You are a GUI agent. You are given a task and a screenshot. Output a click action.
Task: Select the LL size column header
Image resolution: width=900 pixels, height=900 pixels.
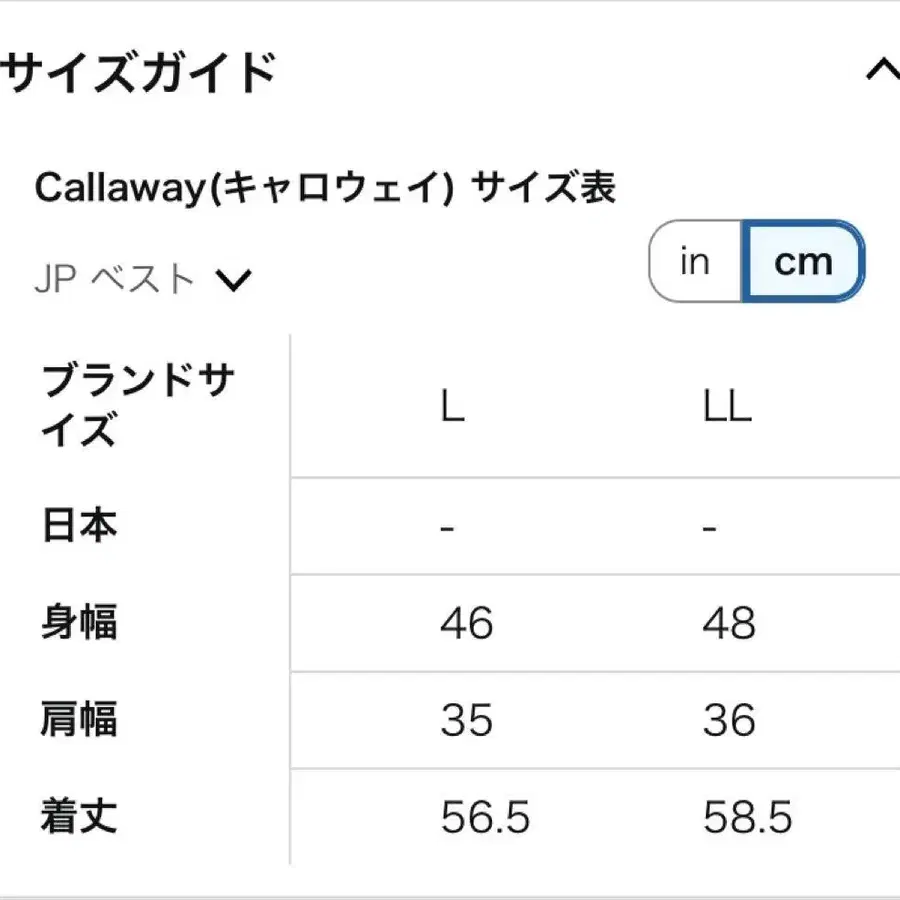point(728,407)
